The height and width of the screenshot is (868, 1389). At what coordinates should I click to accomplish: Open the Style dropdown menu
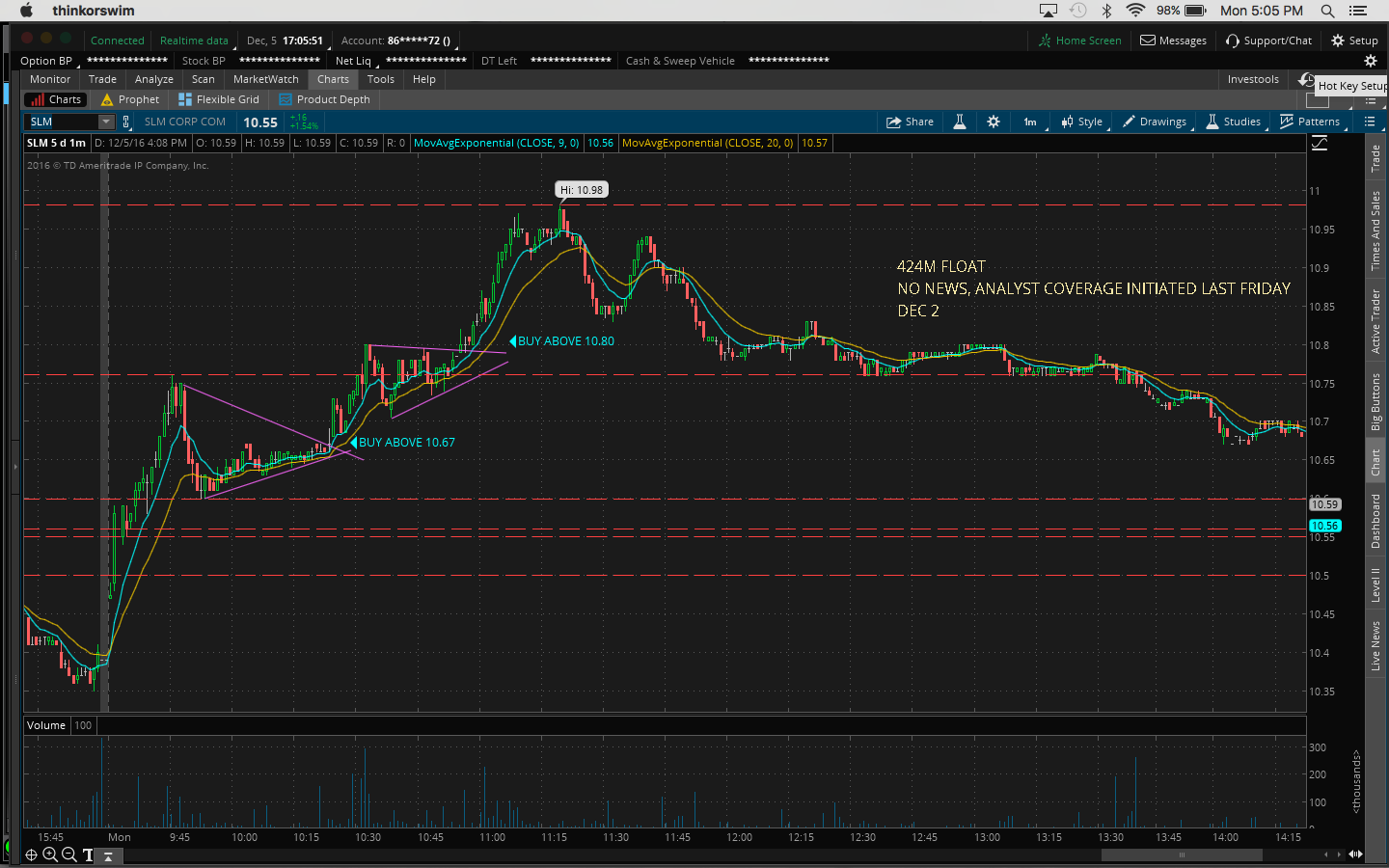click(x=1082, y=122)
